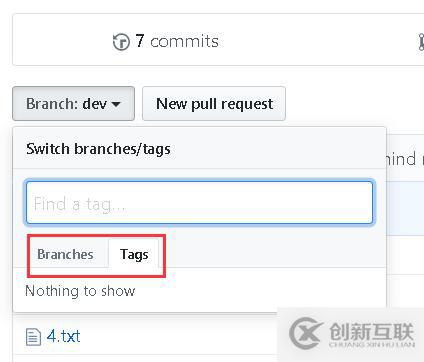Open the 4.txt file link

pyautogui.click(x=63, y=336)
